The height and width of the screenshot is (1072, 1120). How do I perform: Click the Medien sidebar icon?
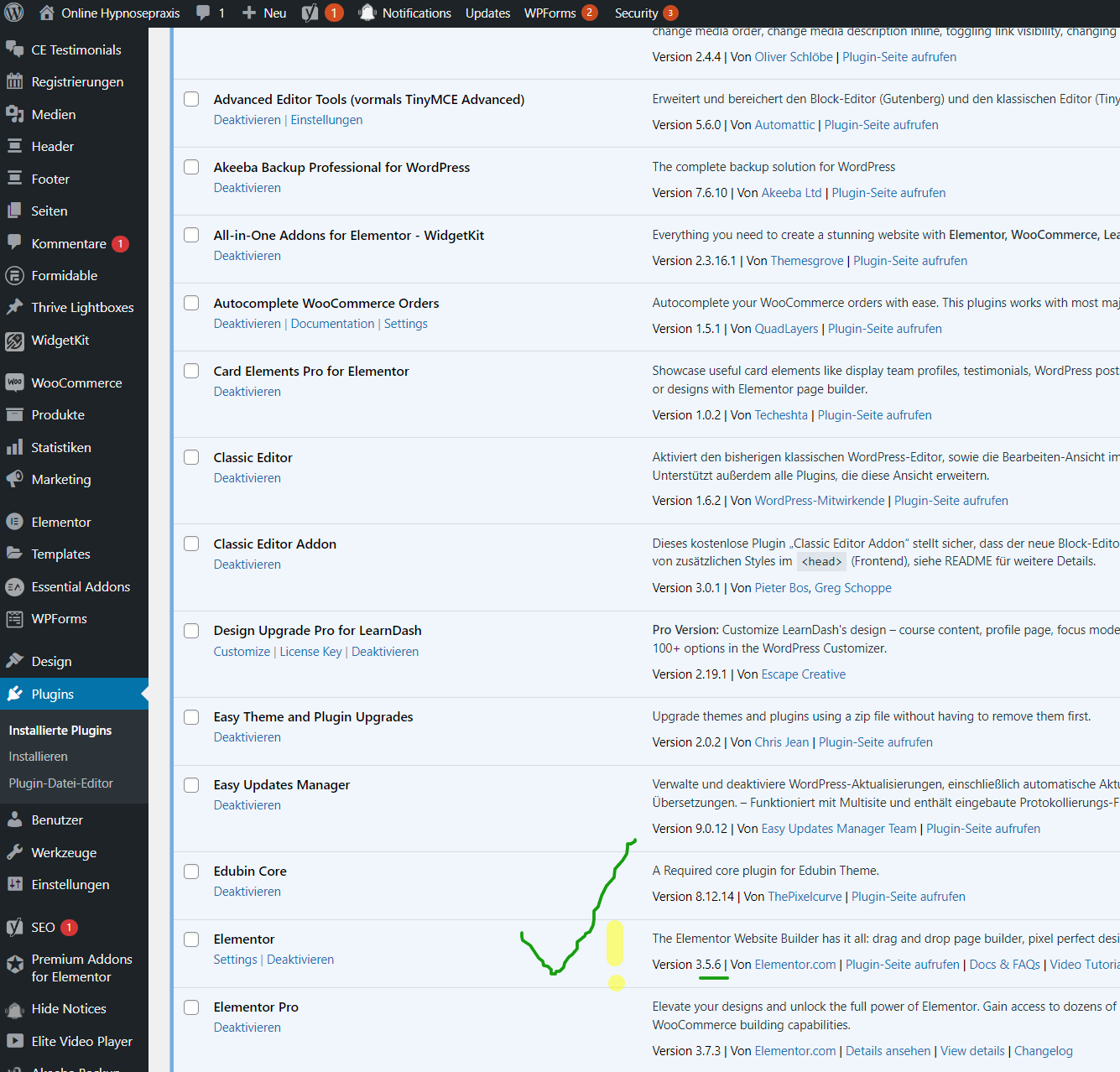[14, 114]
